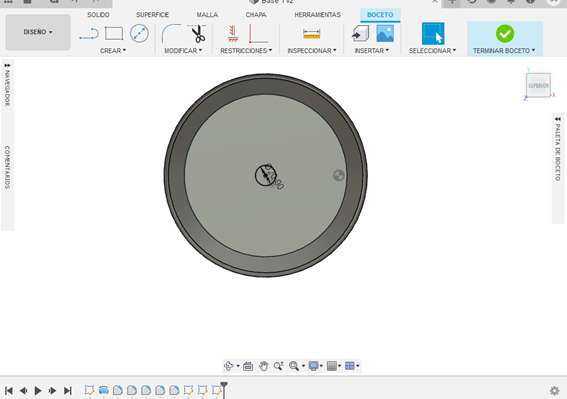
Task: Expand the CREAR menu
Action: 113,51
